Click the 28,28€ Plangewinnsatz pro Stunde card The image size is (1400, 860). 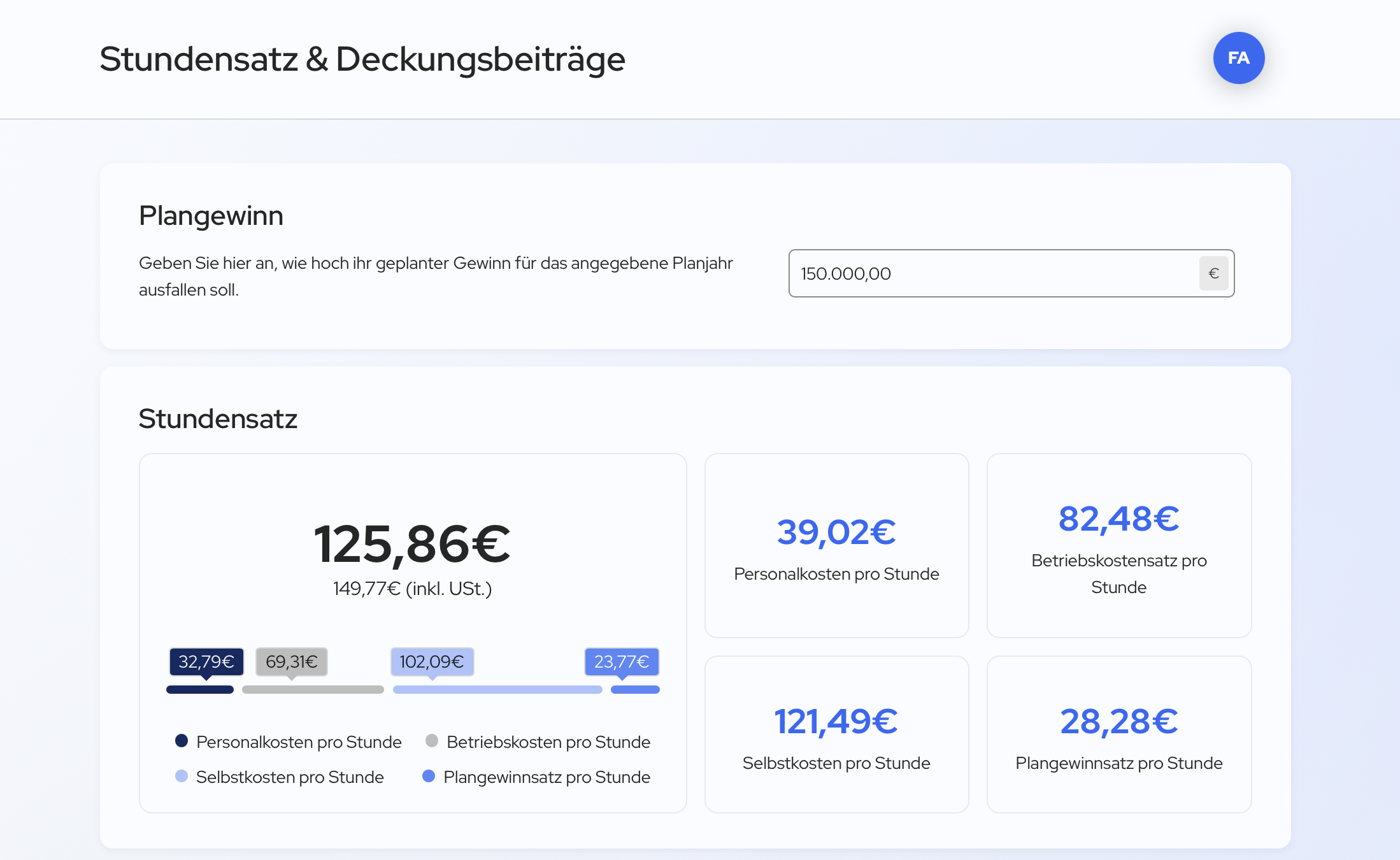[x=1118, y=735]
